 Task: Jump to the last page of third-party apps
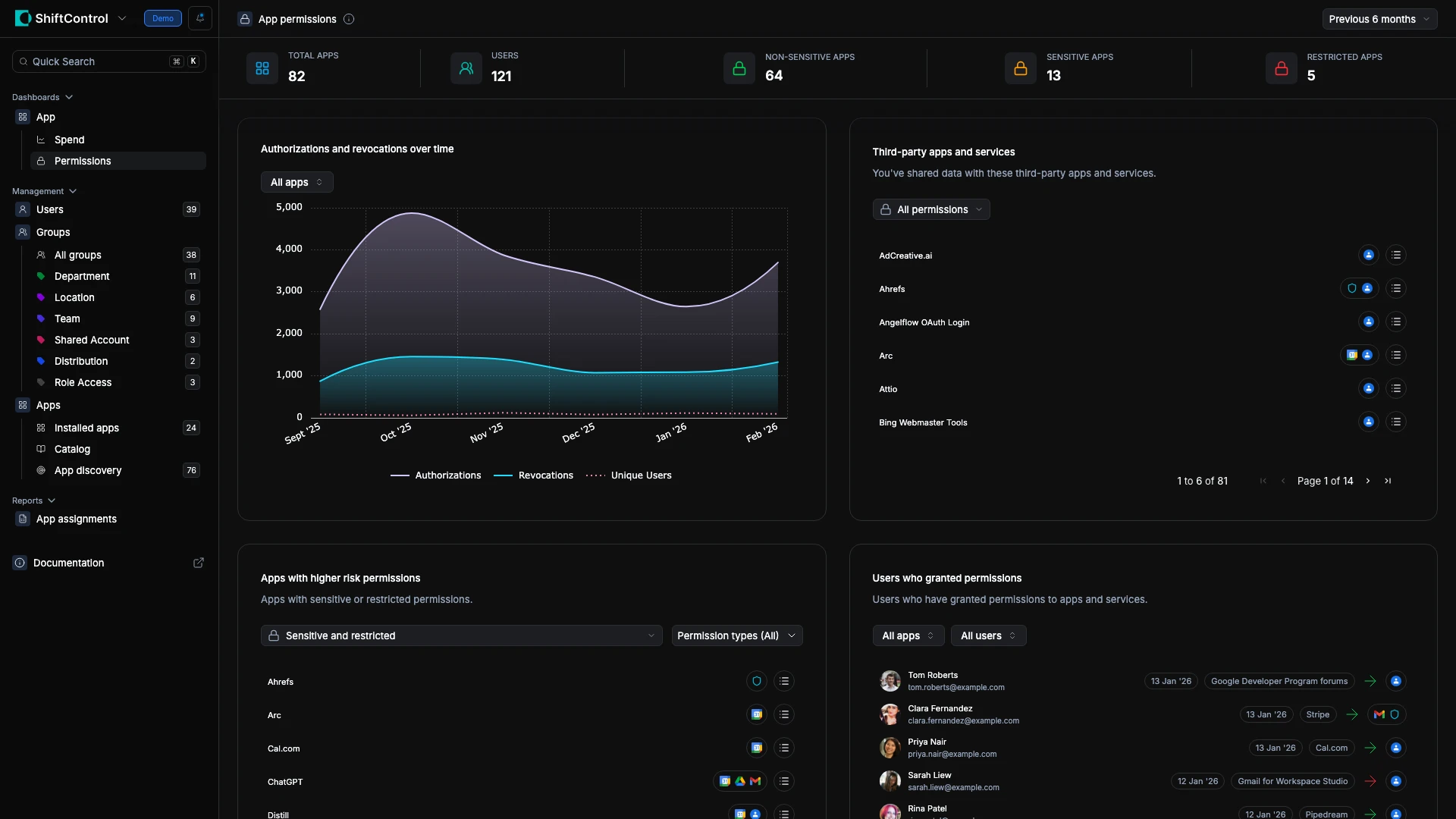(x=1388, y=481)
